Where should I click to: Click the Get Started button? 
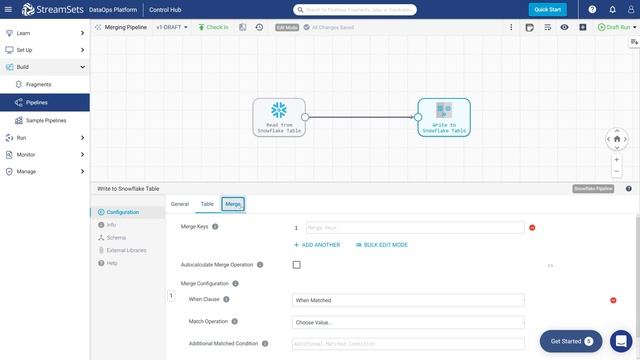pyautogui.click(x=571, y=341)
